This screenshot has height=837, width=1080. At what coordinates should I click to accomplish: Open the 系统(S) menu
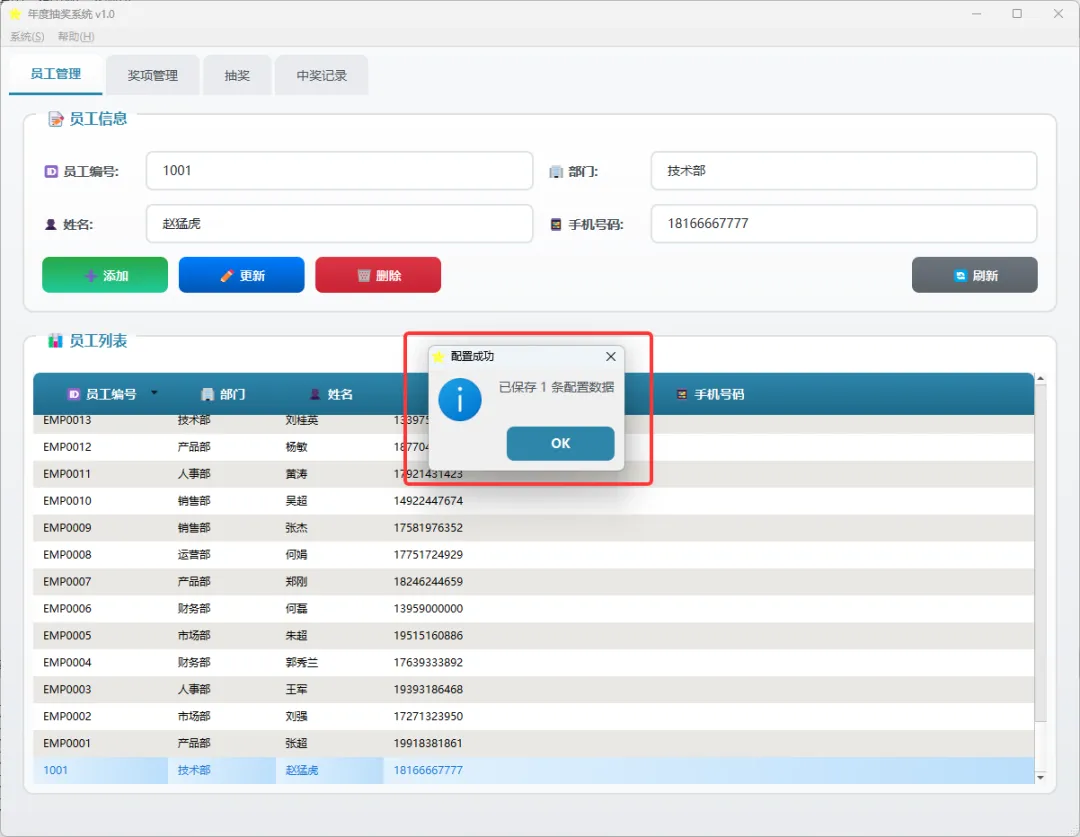coord(27,37)
